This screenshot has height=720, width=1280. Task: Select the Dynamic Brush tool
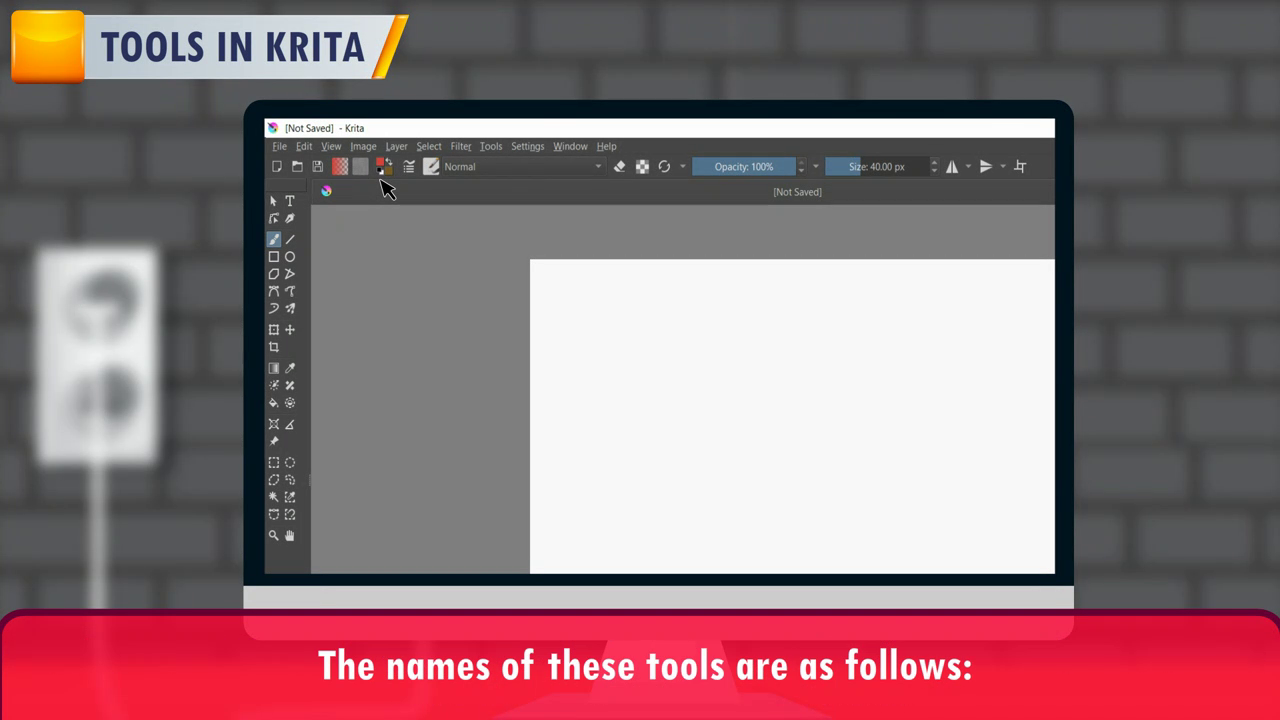click(x=273, y=309)
